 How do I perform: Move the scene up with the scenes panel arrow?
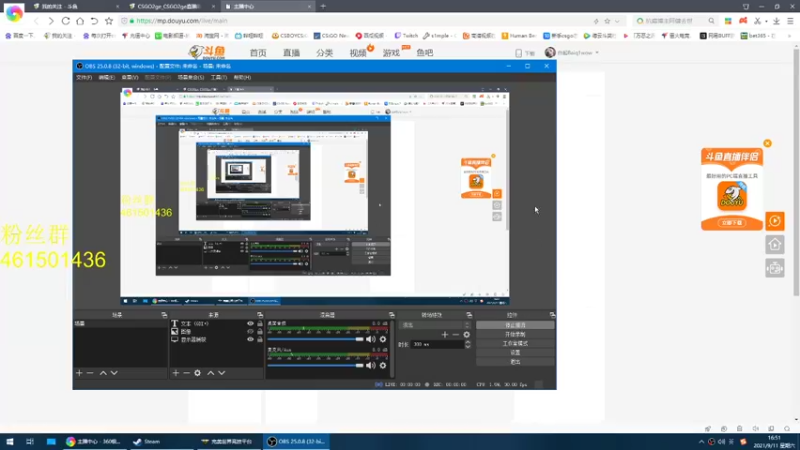(103, 373)
